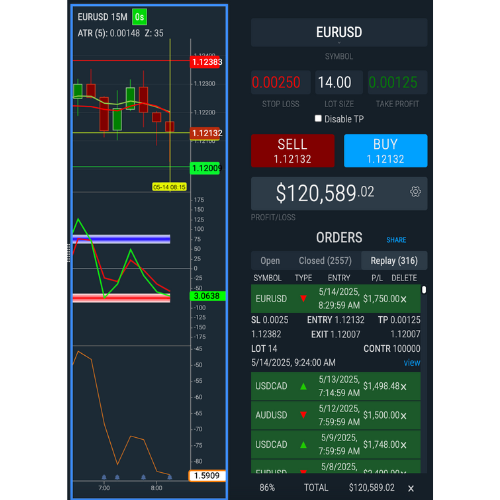Select the Replay (316) tab
The image size is (500, 500).
coord(394,261)
